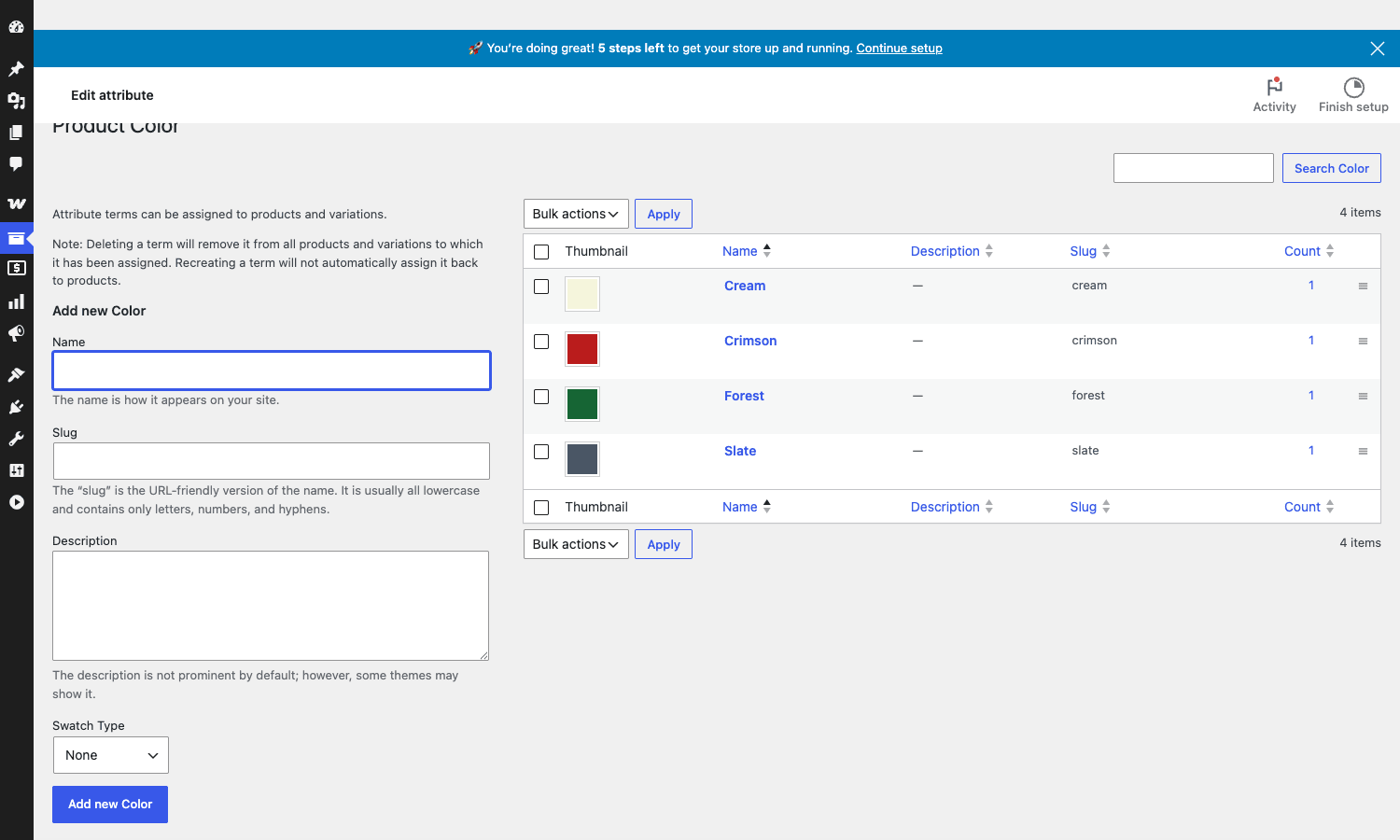1400x840 pixels.
Task: Open the Appearance paintbrush sidebar icon
Action: pyautogui.click(x=16, y=374)
